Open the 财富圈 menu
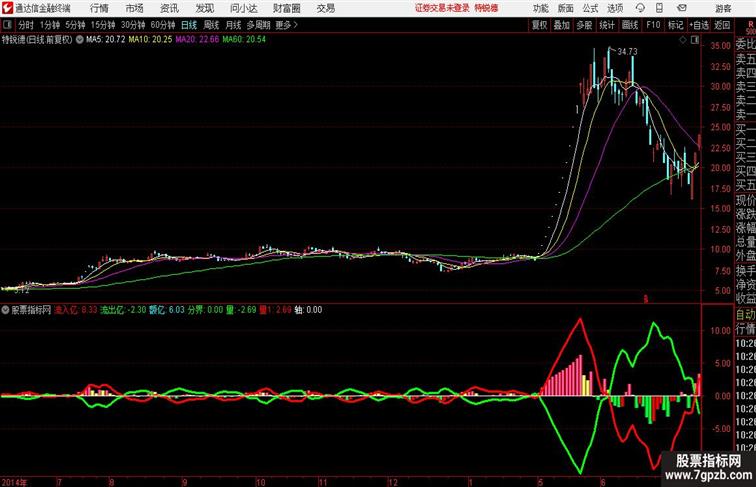This screenshot has width=756, height=487. [x=287, y=8]
